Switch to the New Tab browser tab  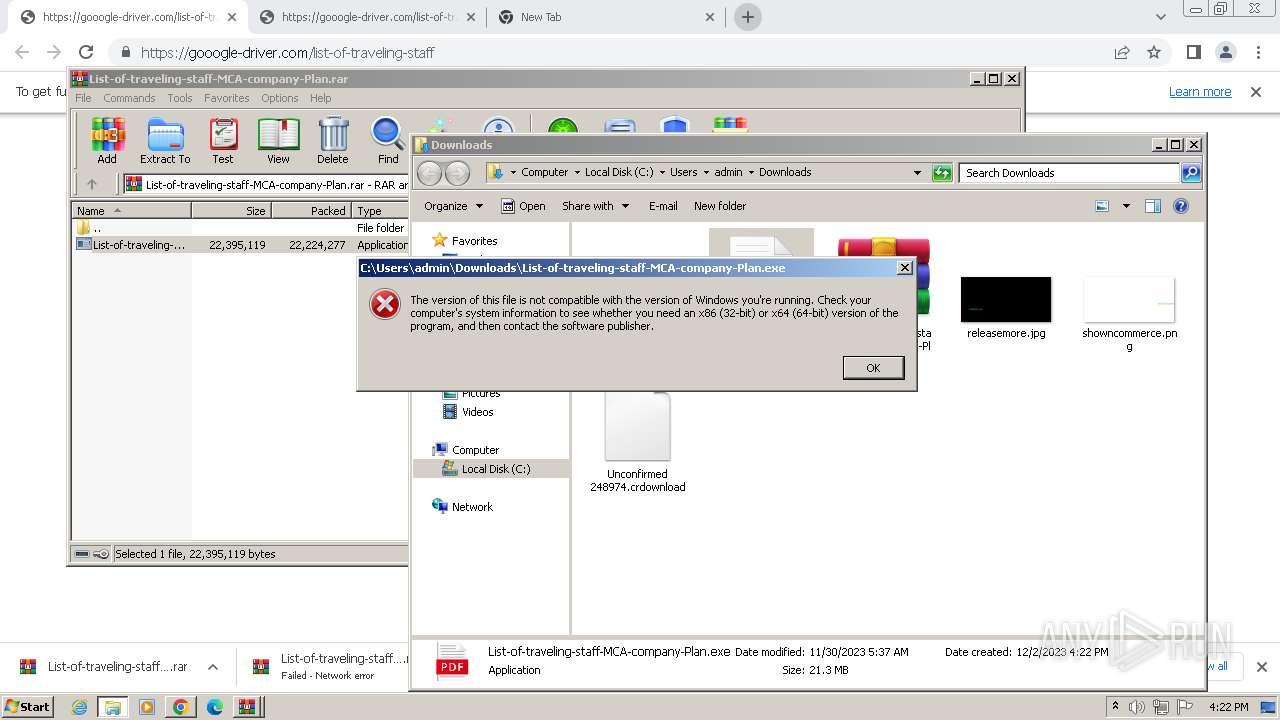[x=606, y=17]
